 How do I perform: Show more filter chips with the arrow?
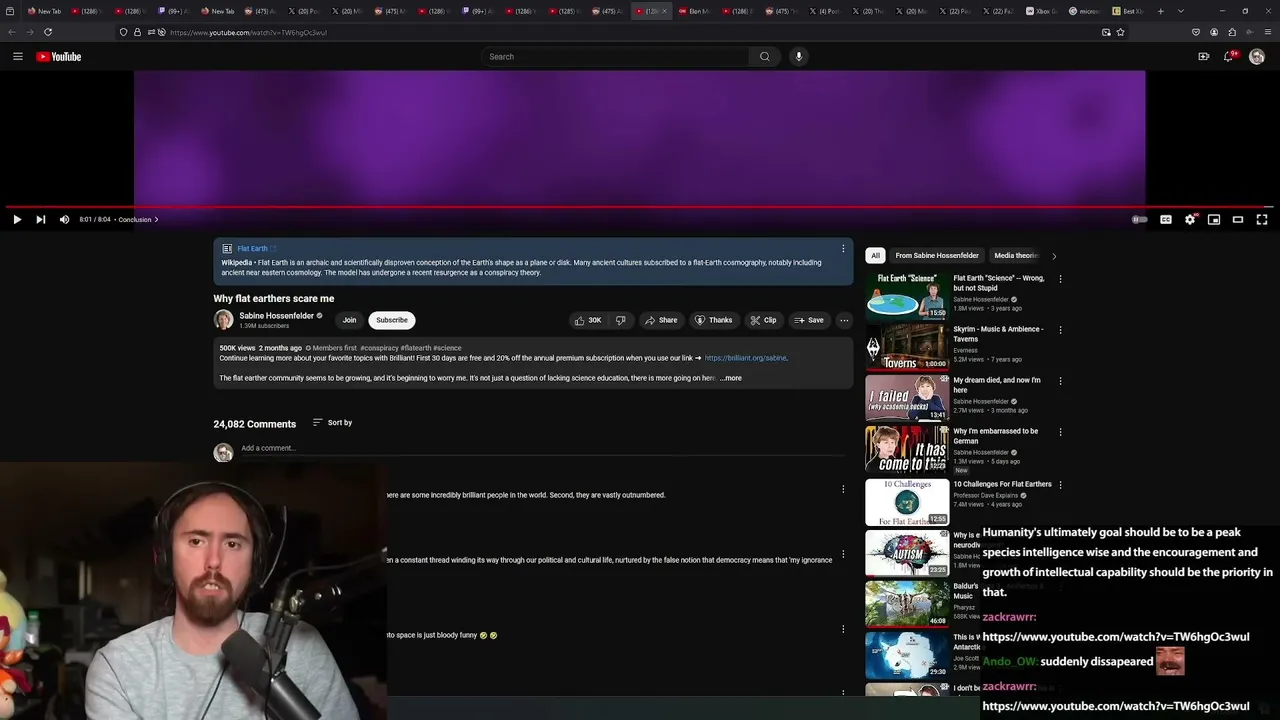[1053, 256]
